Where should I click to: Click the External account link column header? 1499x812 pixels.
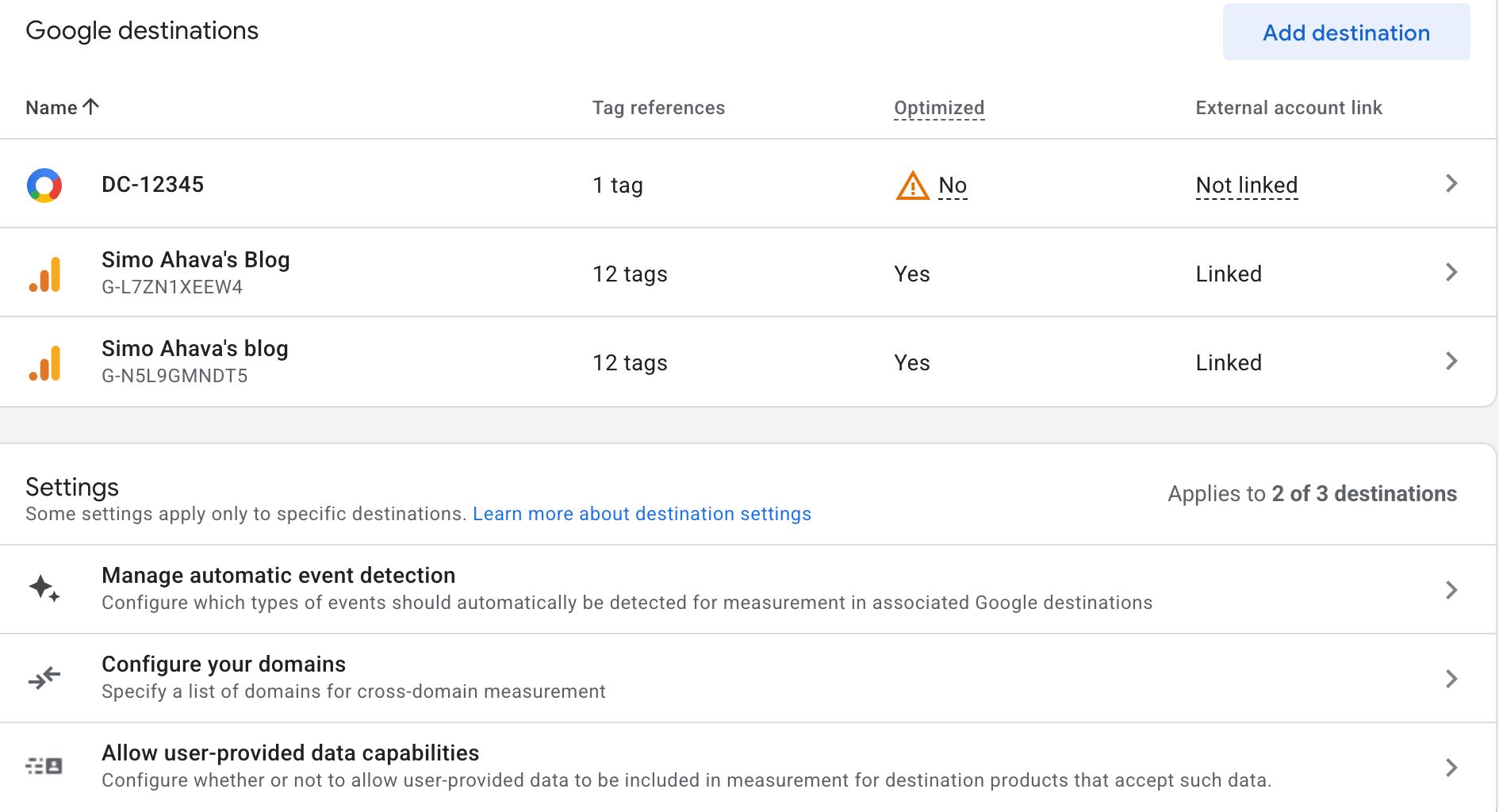click(x=1289, y=108)
